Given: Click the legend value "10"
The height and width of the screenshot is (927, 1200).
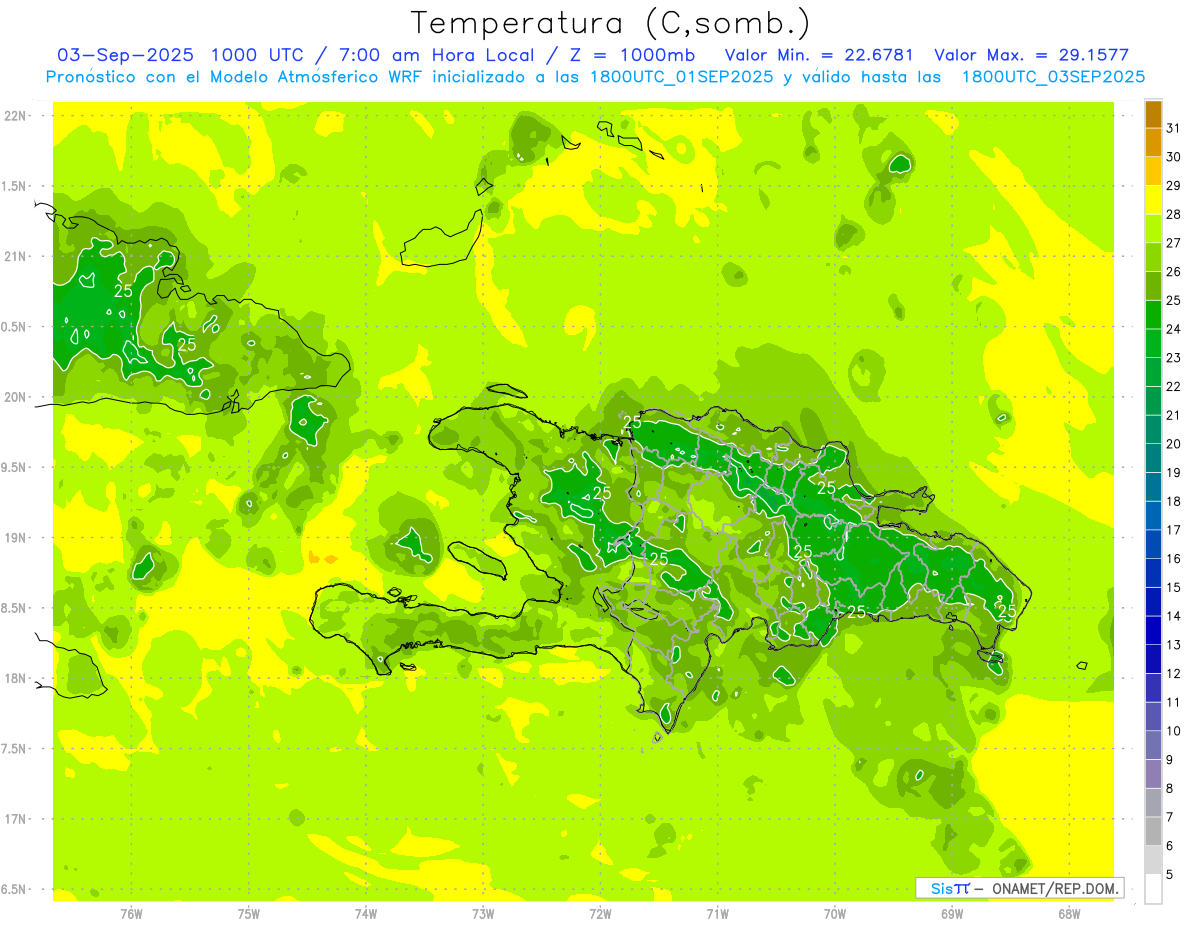Looking at the screenshot, I should coord(1174,731).
